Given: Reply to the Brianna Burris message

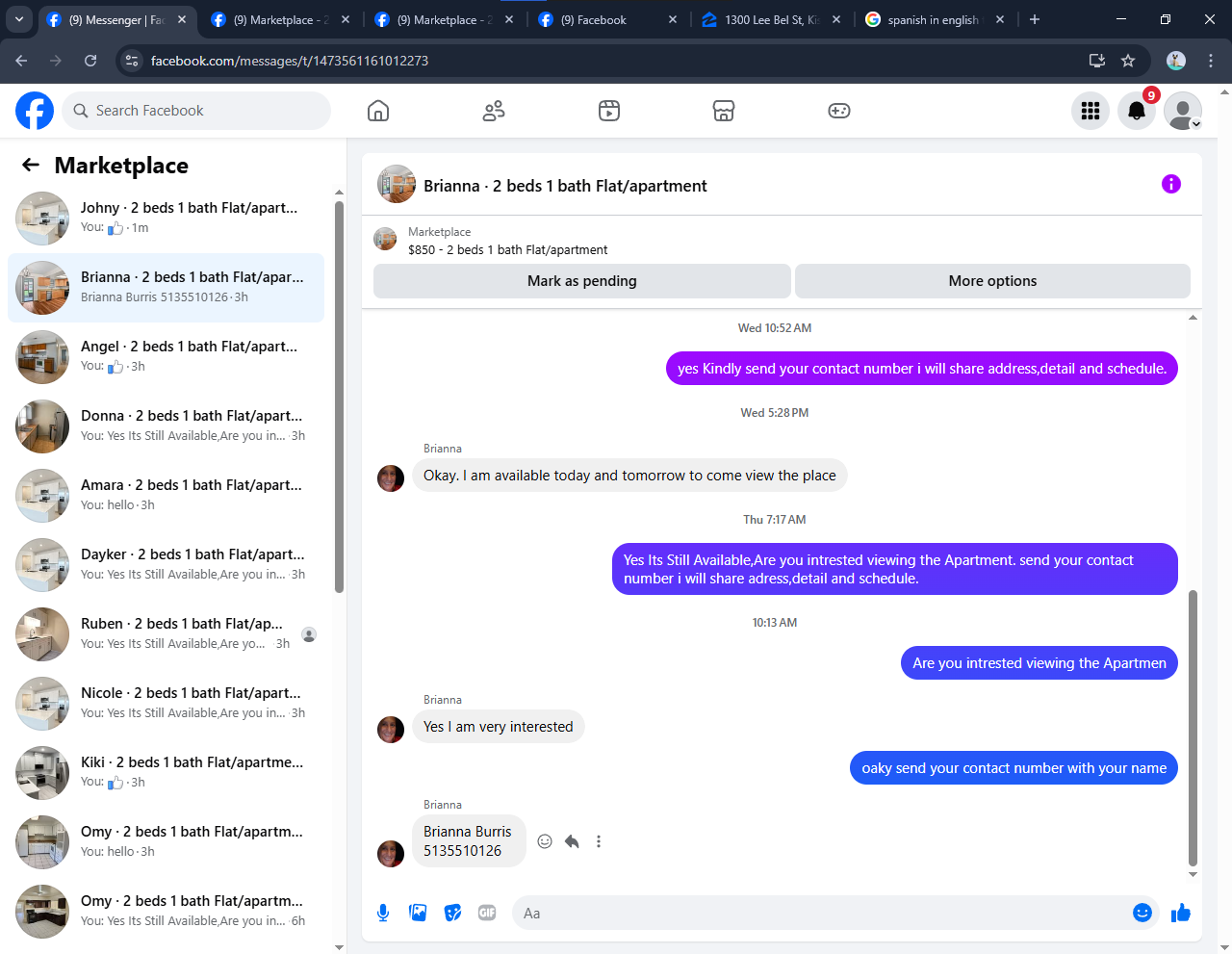Looking at the screenshot, I should [572, 841].
